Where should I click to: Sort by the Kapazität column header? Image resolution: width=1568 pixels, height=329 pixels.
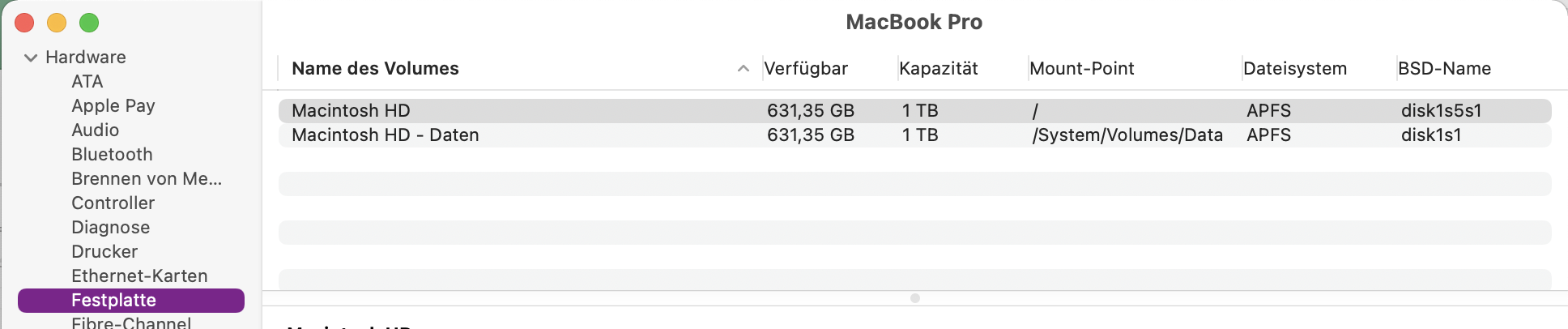tap(938, 69)
